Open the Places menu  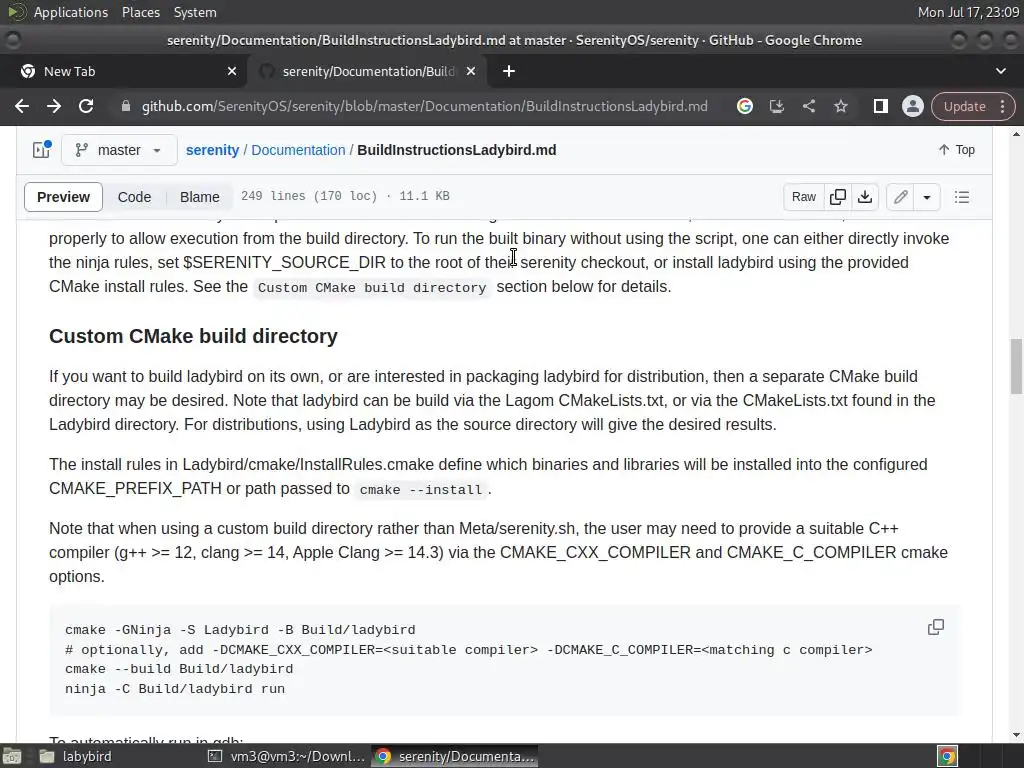[x=140, y=12]
